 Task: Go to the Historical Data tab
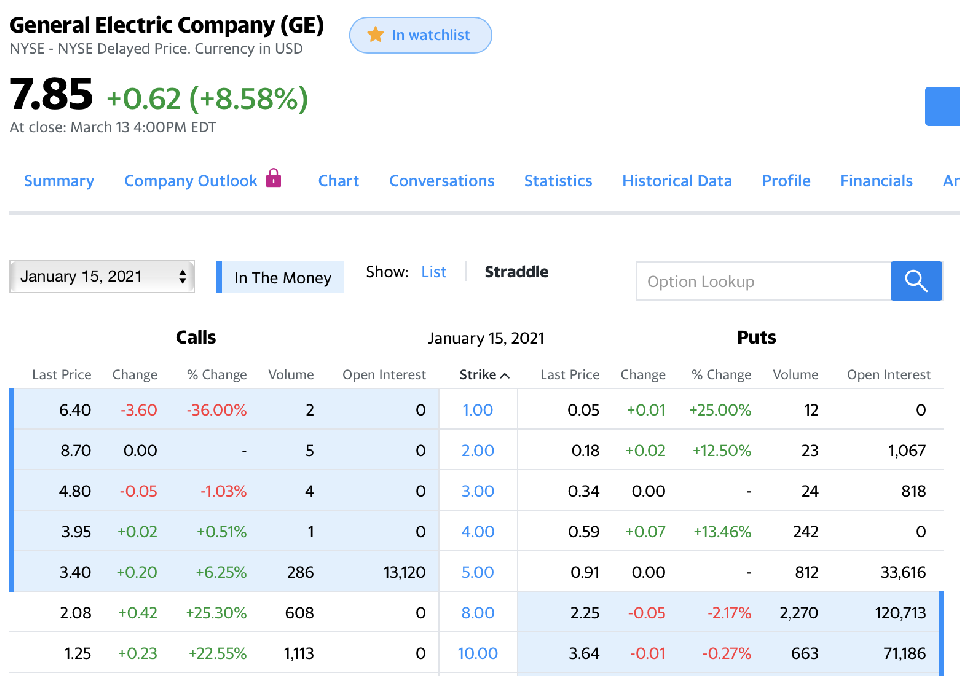676,181
